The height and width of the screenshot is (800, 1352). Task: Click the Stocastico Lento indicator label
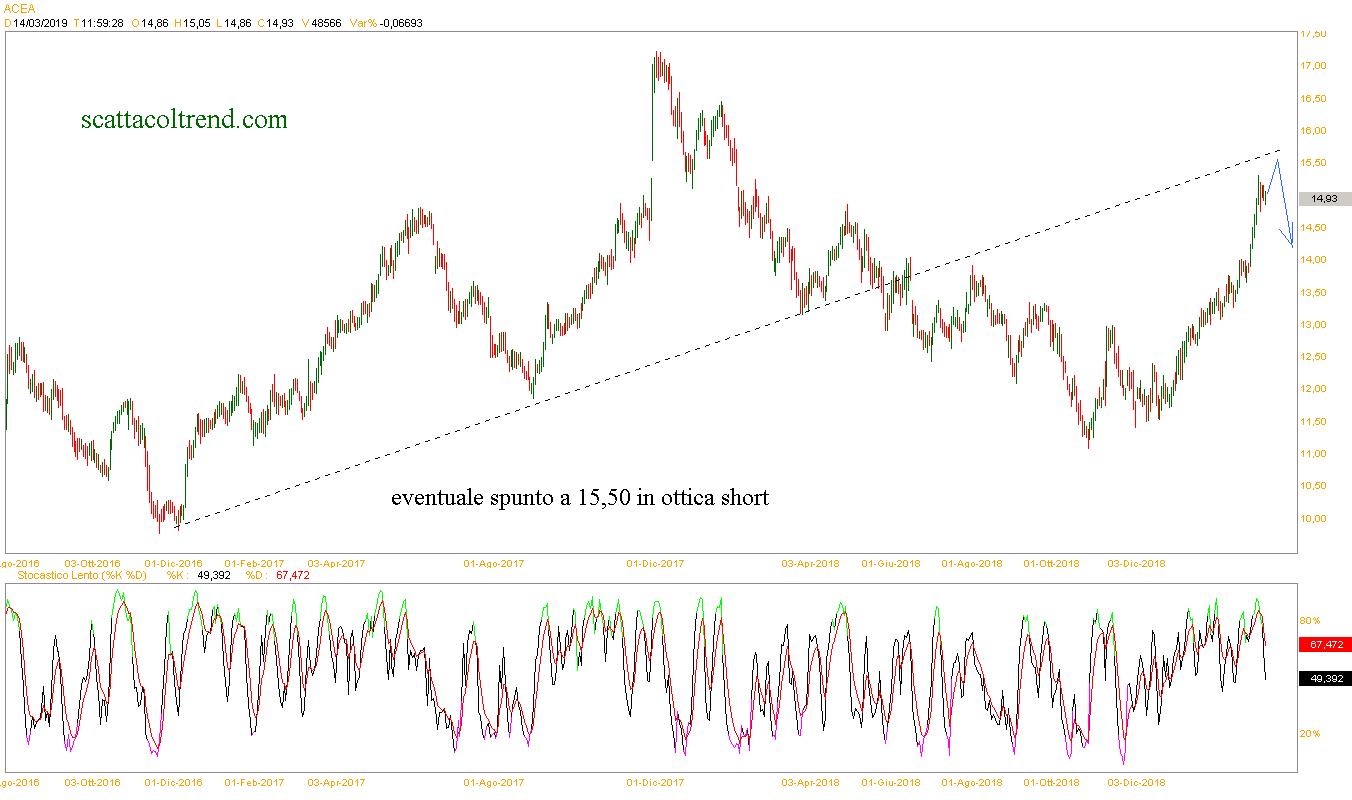pos(76,575)
